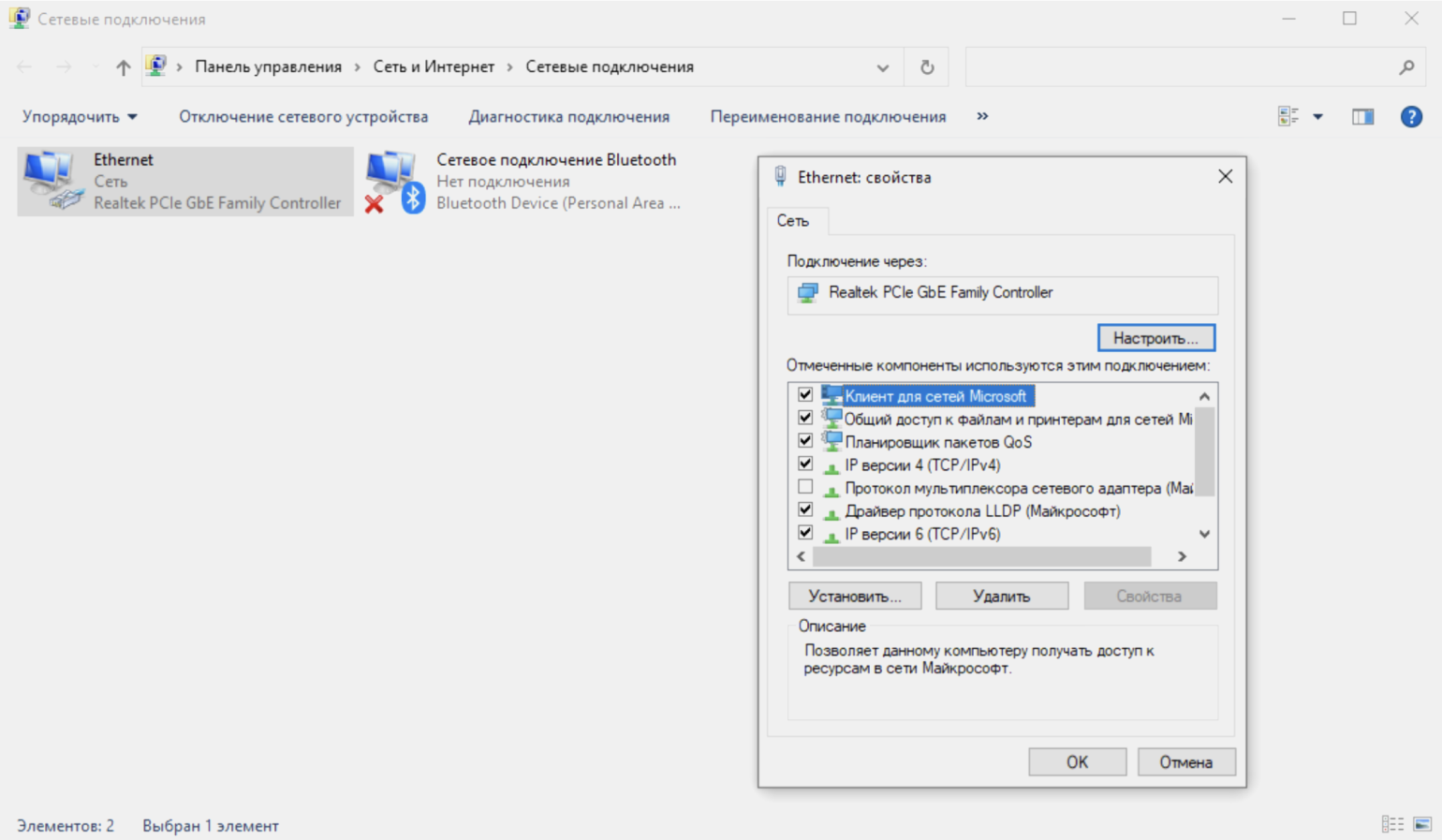The image size is (1442, 840).
Task: Click the Установить... button
Action: 854,597
